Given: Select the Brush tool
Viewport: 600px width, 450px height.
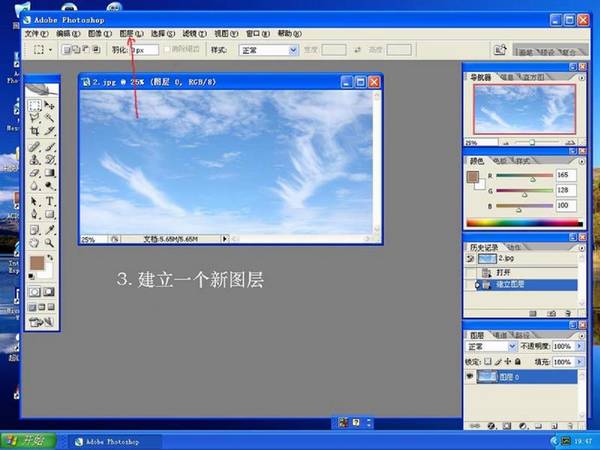Looking at the screenshot, I should [x=49, y=147].
